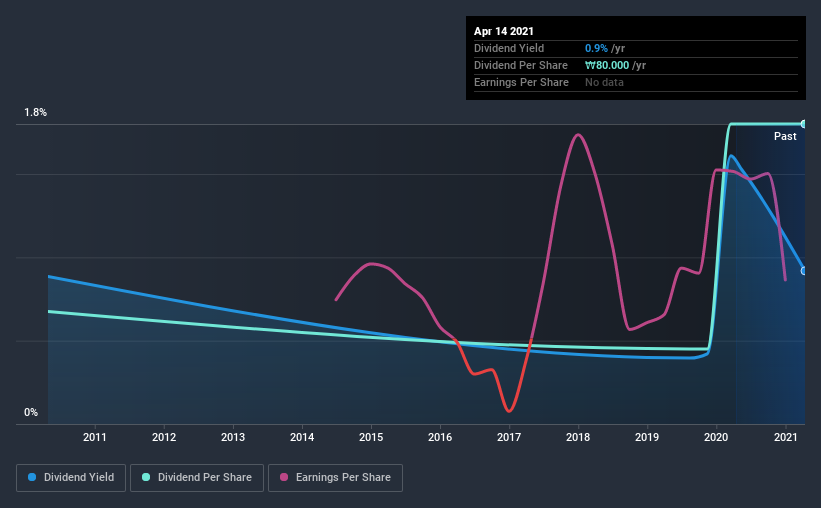Toggle the Dividend Yield legend button

(71, 478)
